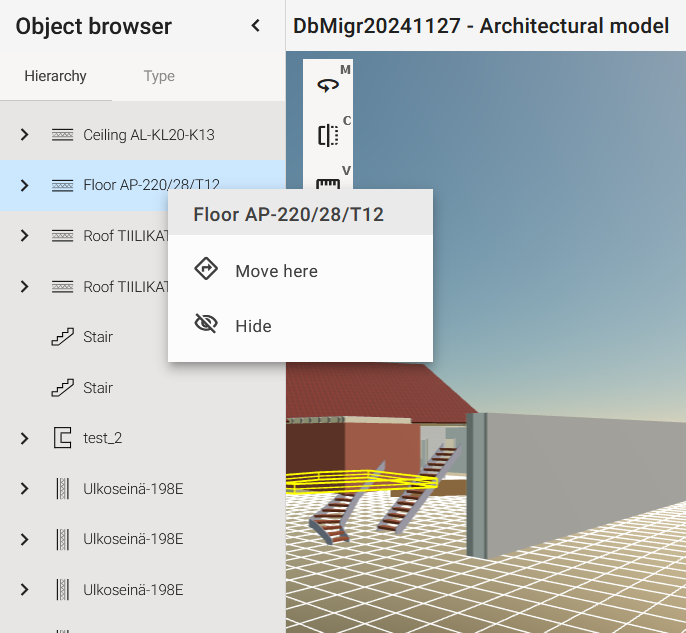The height and width of the screenshot is (633, 686).
Task: Open the Hierarchy tab
Action: tap(55, 76)
